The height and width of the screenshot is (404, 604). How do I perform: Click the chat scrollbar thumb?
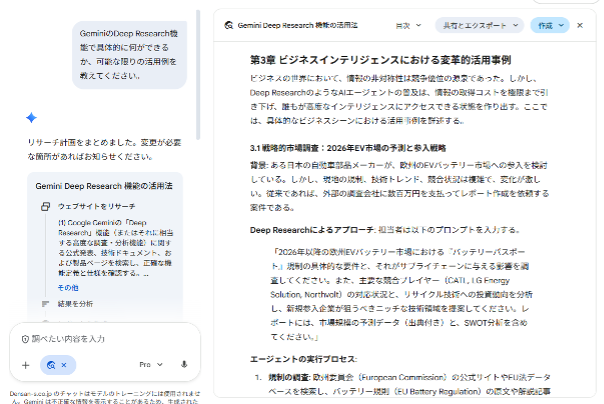pyautogui.click(x=198, y=75)
